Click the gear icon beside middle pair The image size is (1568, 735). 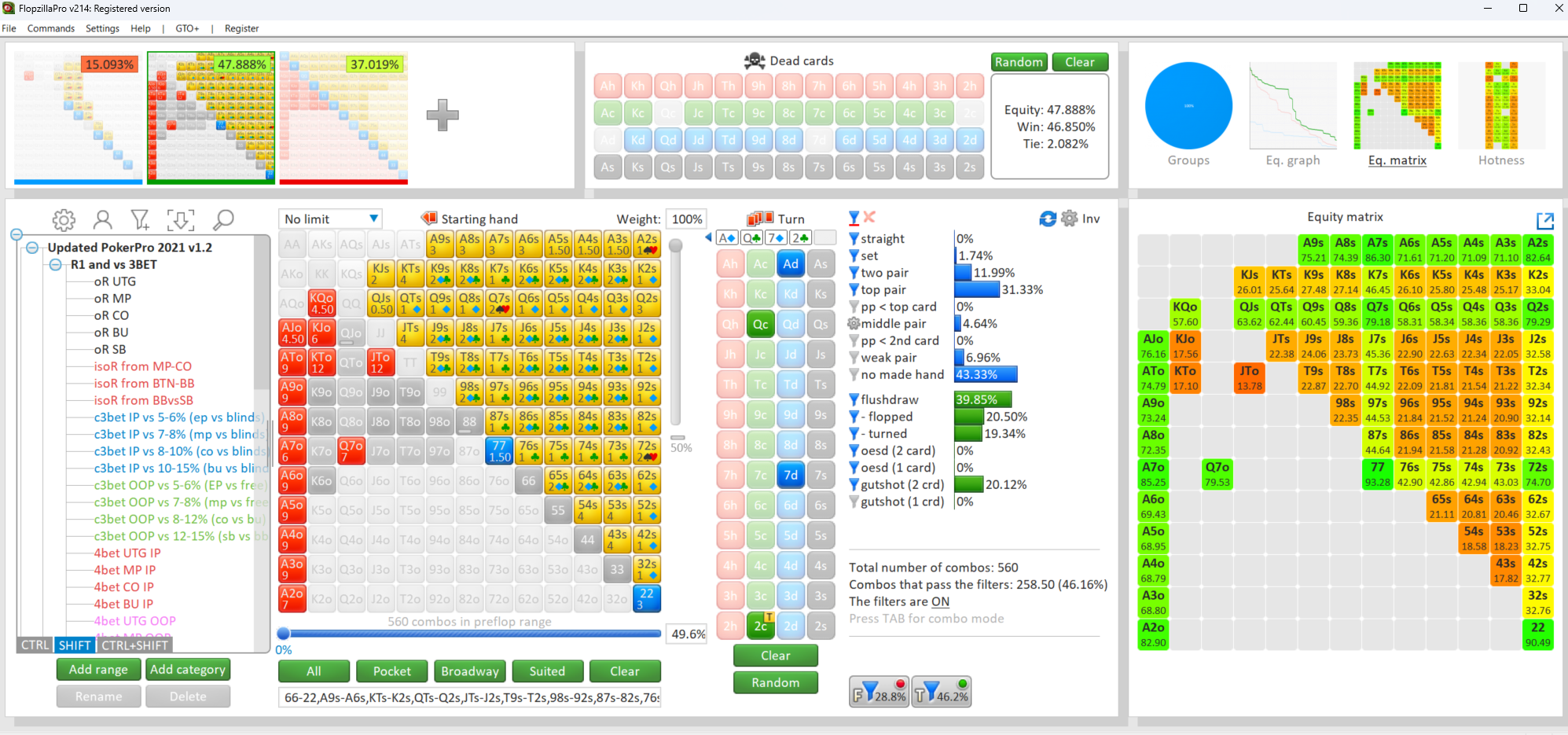click(x=854, y=323)
